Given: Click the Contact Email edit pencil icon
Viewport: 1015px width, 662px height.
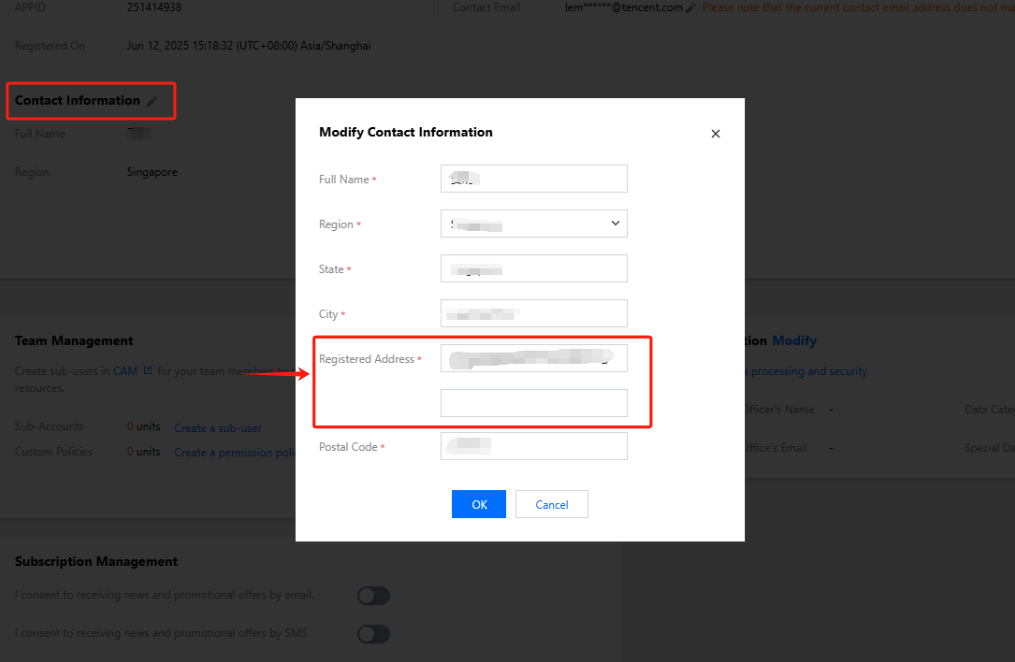Looking at the screenshot, I should 691,8.
